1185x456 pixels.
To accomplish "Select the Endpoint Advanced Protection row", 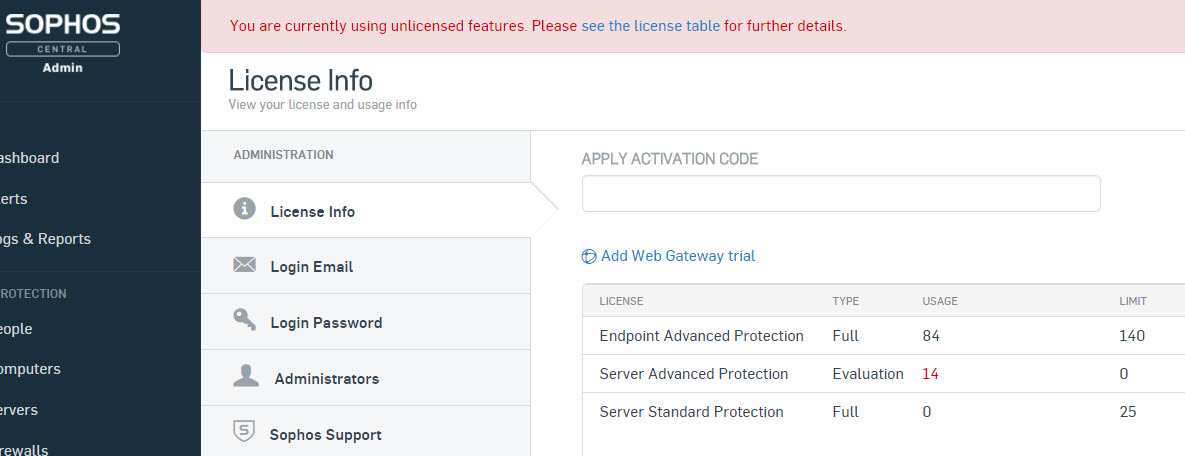I will (884, 336).
